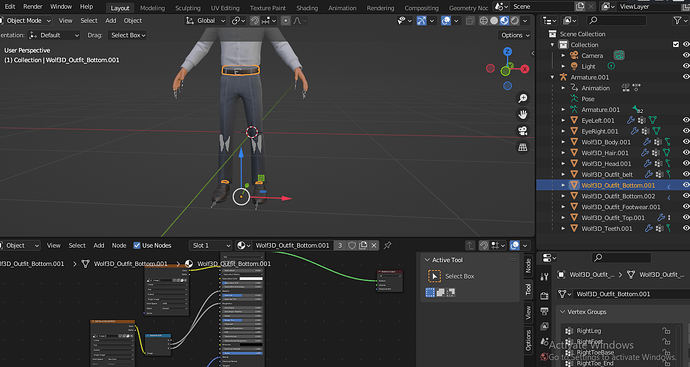Open the Output properties tab

point(544,311)
